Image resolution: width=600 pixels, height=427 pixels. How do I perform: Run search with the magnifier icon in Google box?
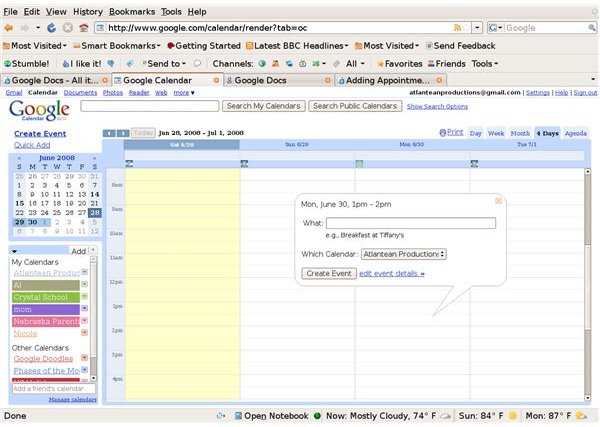pyautogui.click(x=592, y=28)
